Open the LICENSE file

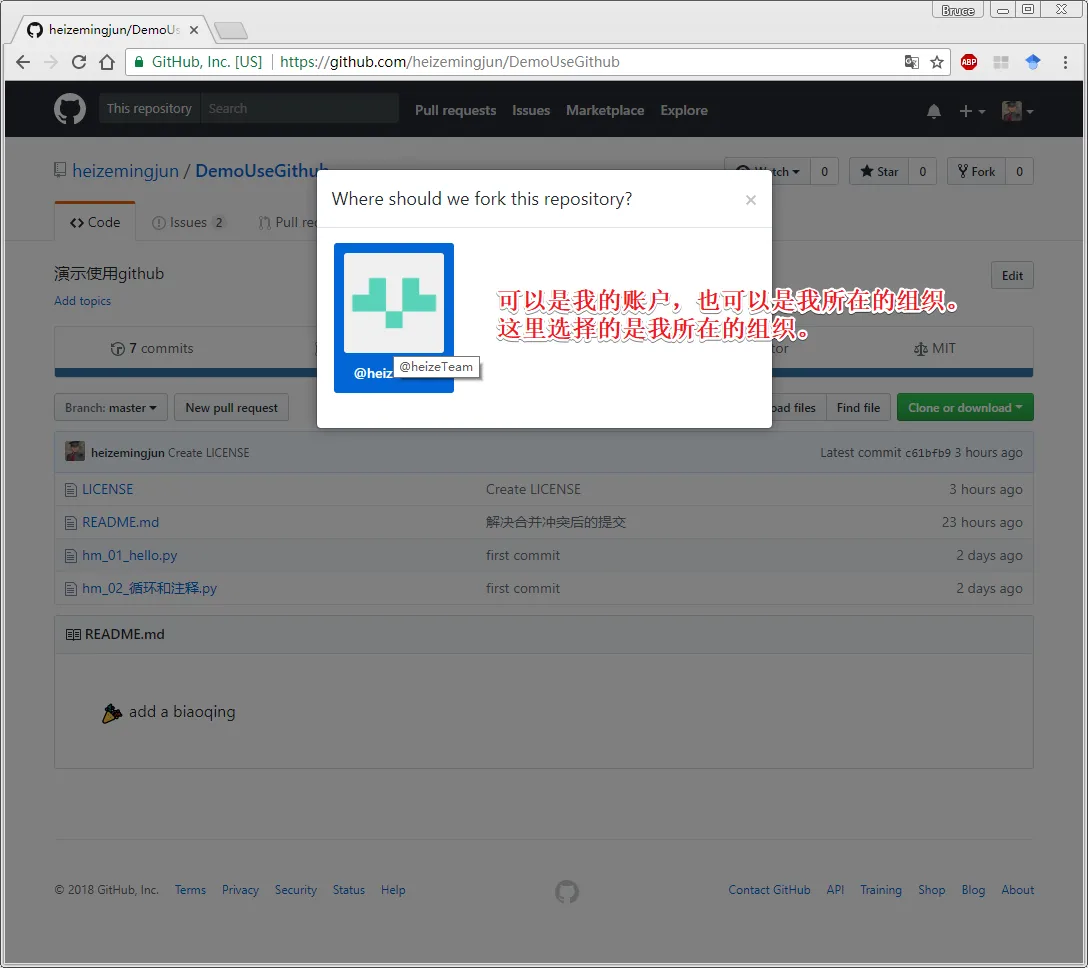tap(108, 489)
